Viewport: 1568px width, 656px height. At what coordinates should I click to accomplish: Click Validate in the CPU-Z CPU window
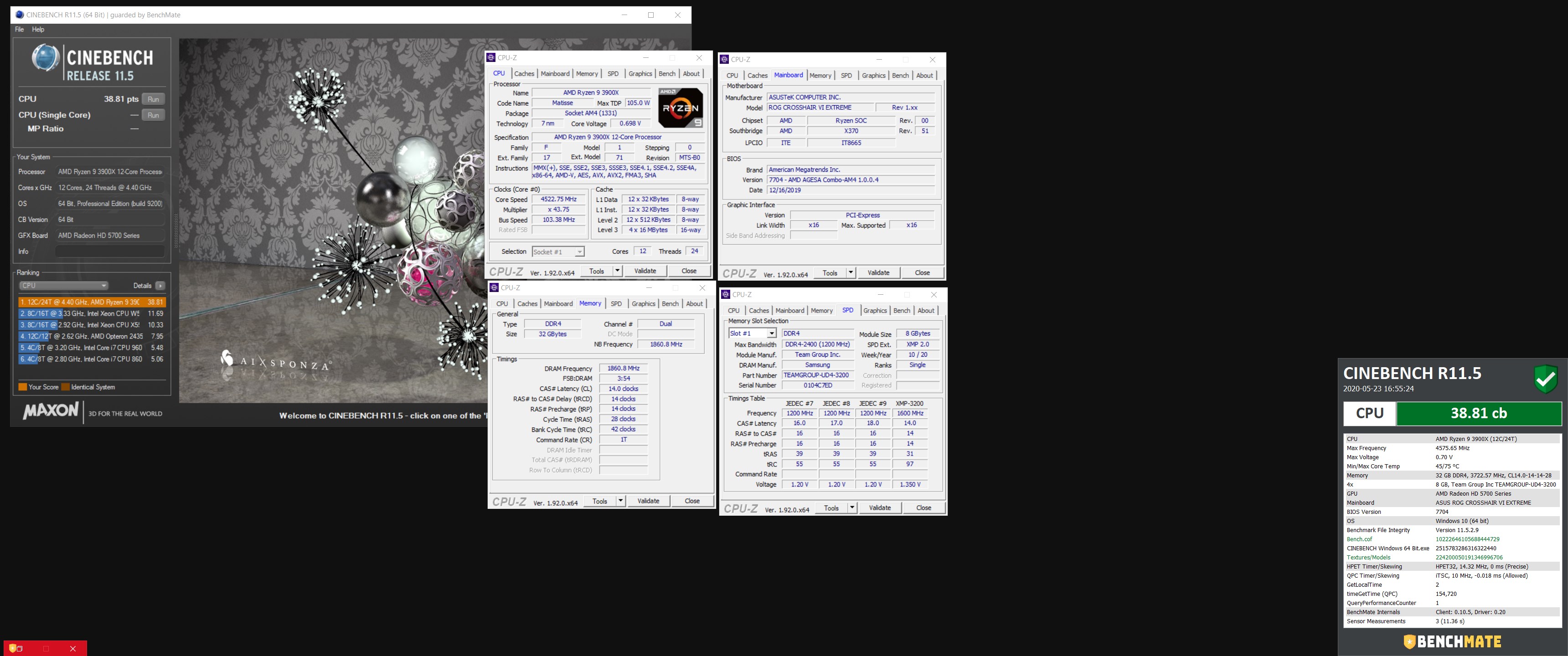645,271
